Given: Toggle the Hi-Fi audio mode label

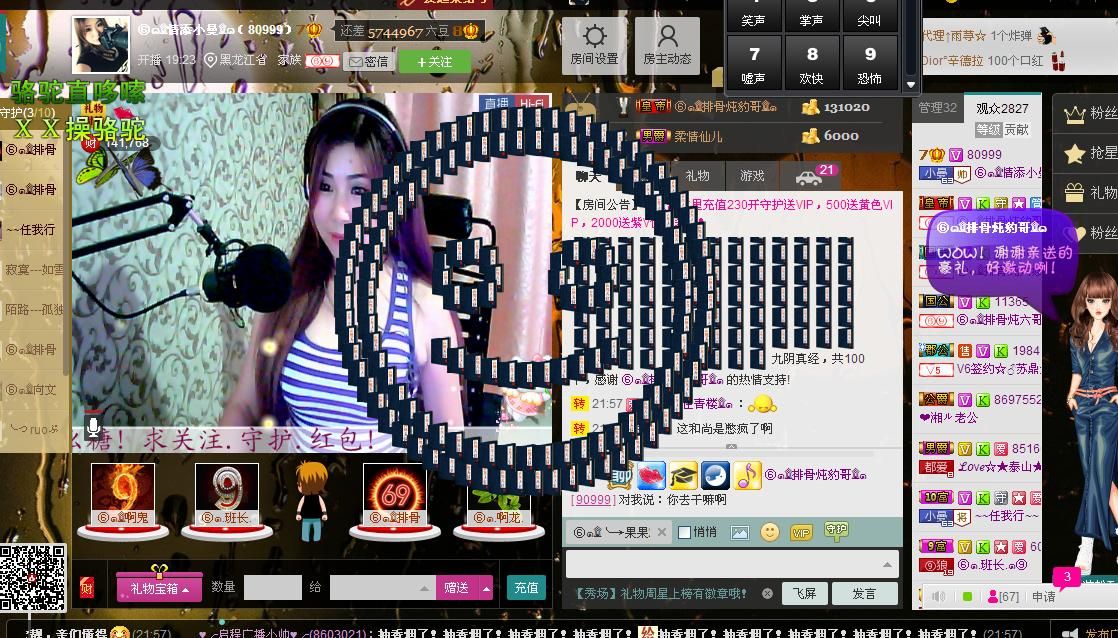Looking at the screenshot, I should [532, 104].
